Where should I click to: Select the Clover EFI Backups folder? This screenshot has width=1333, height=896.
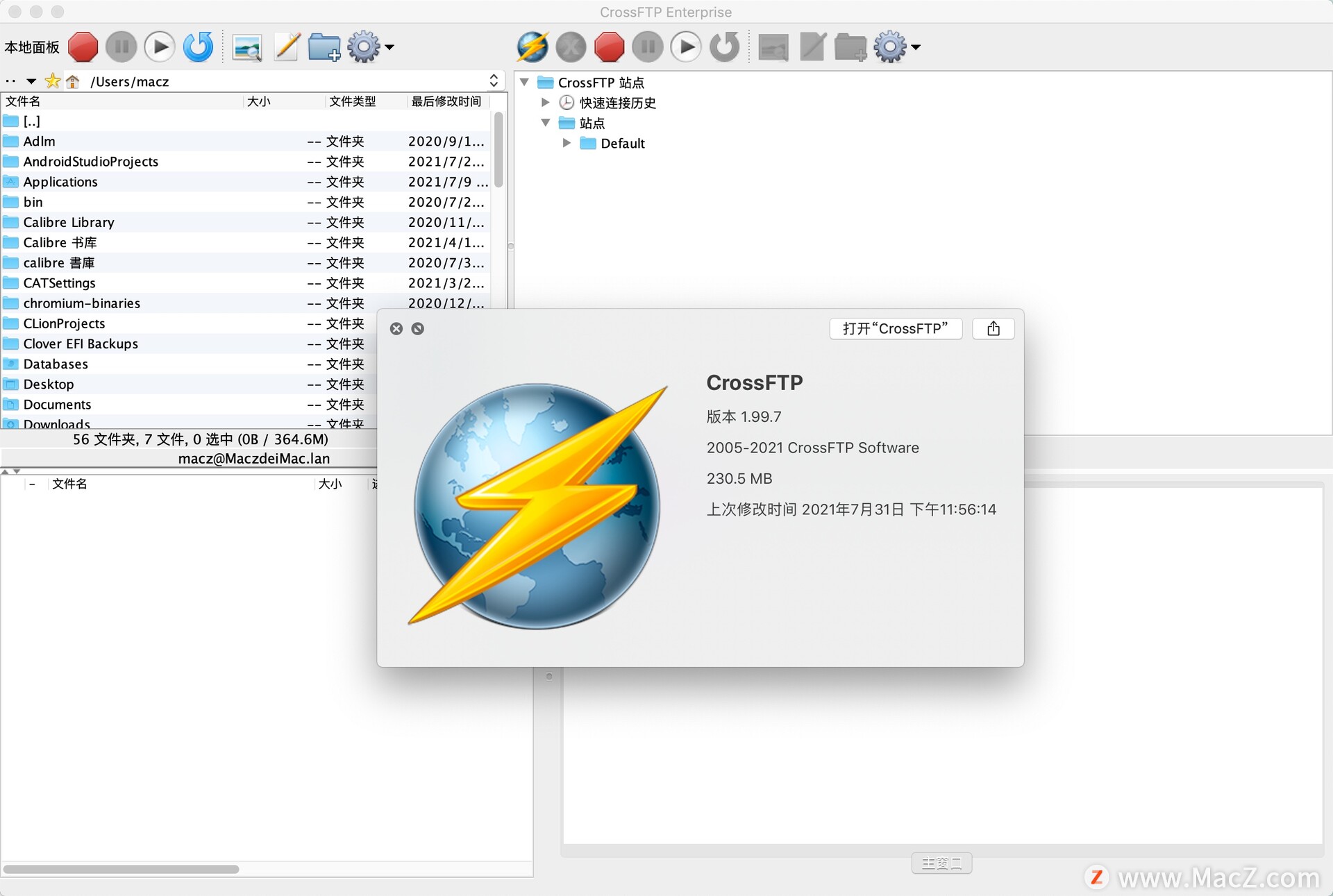click(189, 344)
